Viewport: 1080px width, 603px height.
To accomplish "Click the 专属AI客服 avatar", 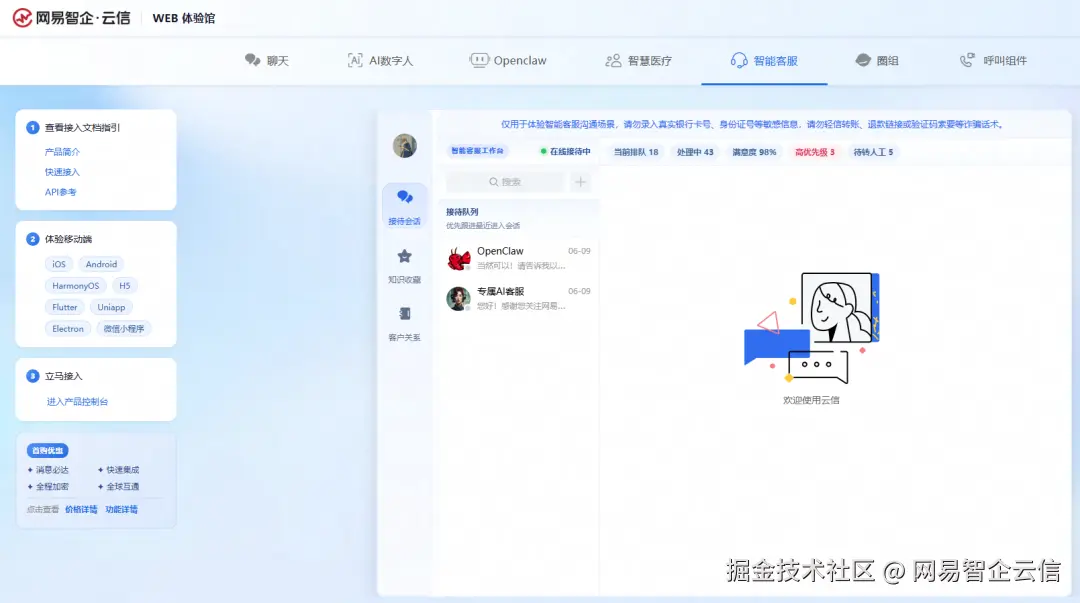I will pyautogui.click(x=458, y=298).
